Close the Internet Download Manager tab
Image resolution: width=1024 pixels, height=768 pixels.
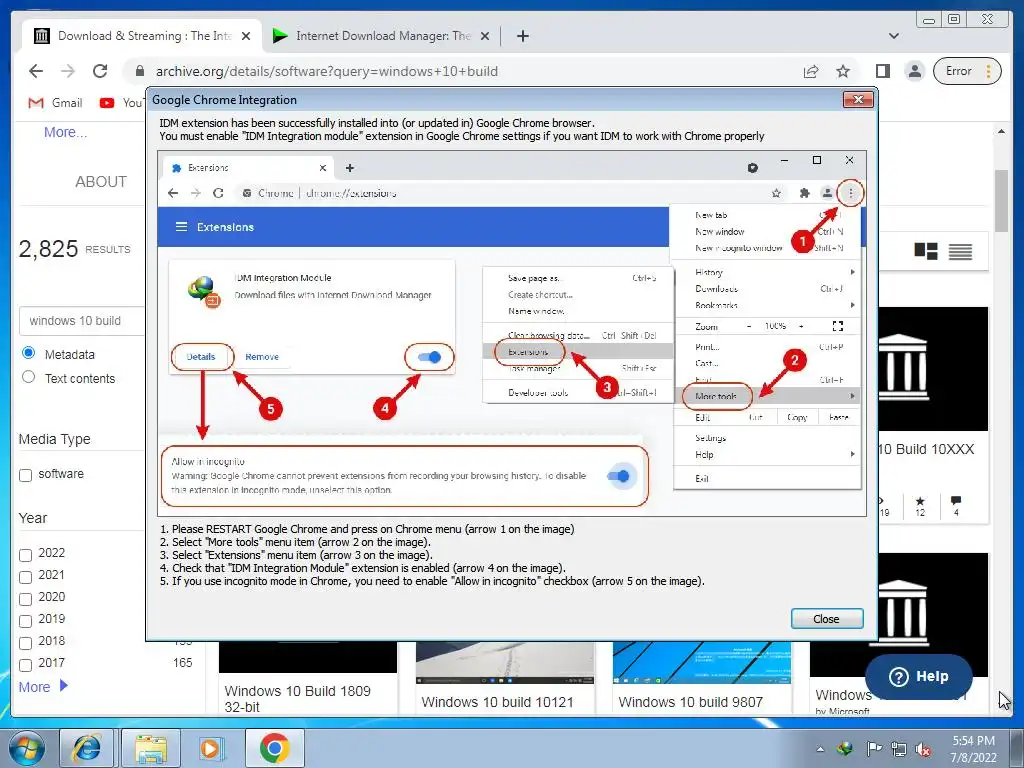coord(485,36)
